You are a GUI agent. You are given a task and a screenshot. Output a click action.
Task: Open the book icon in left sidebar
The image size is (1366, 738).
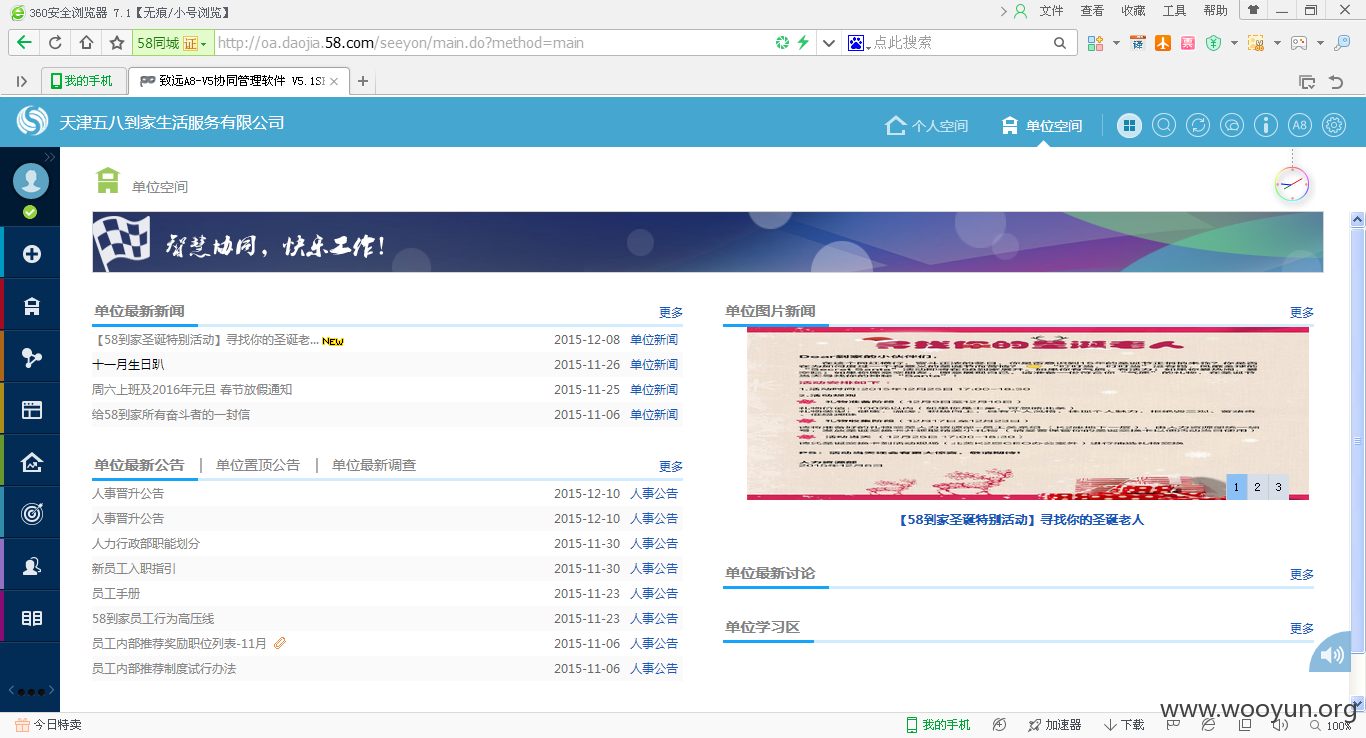[x=32, y=618]
